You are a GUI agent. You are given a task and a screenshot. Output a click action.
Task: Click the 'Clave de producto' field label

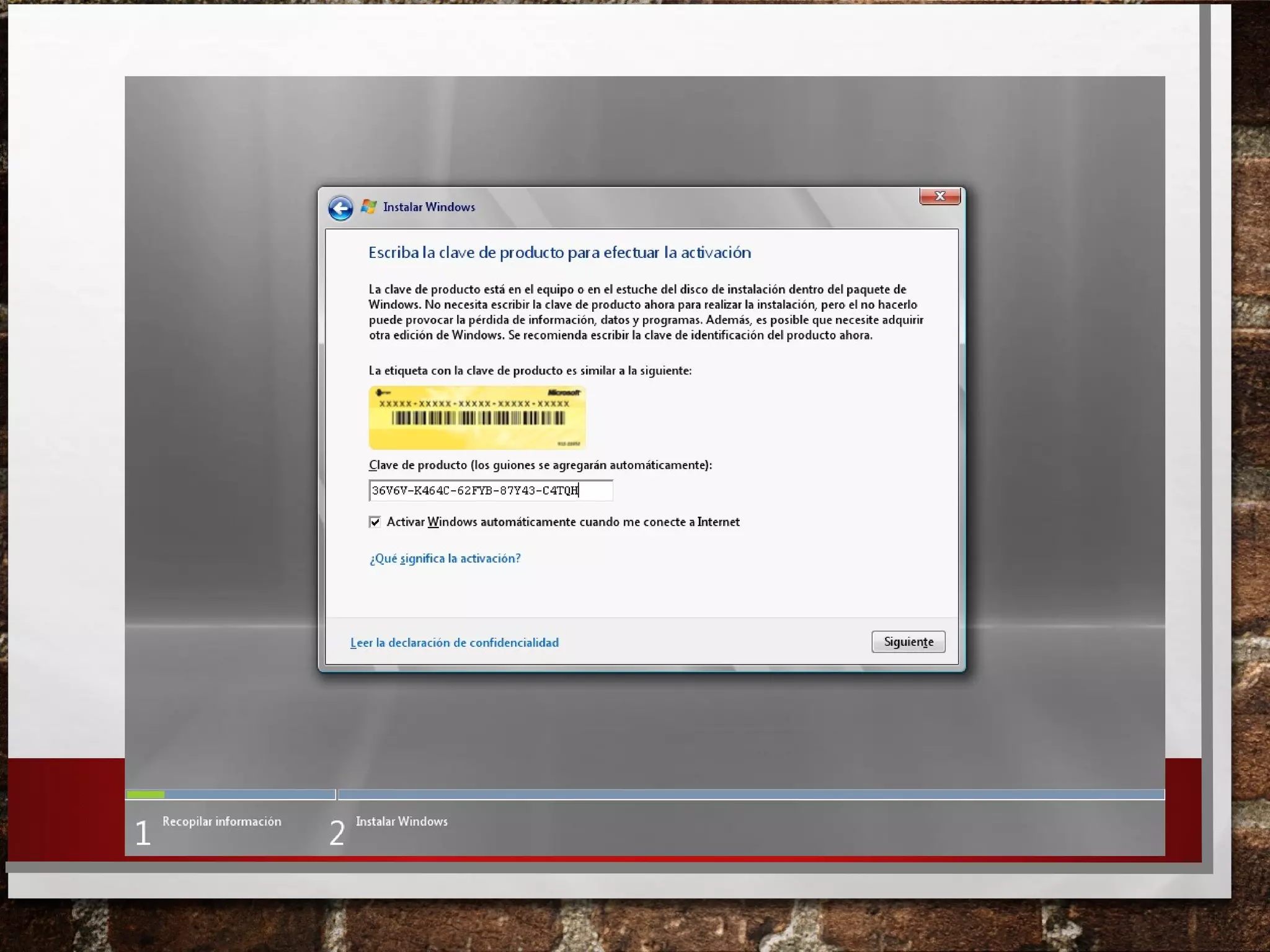(x=540, y=465)
